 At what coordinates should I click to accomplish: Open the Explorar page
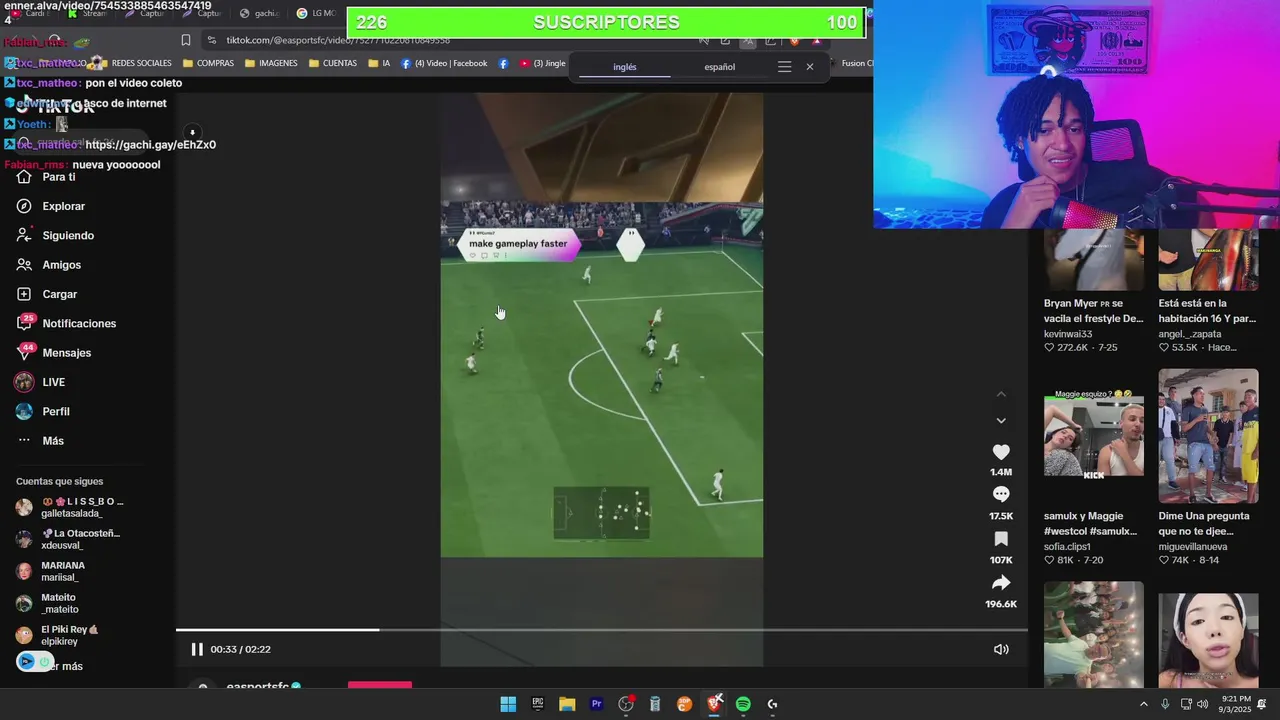(51, 206)
